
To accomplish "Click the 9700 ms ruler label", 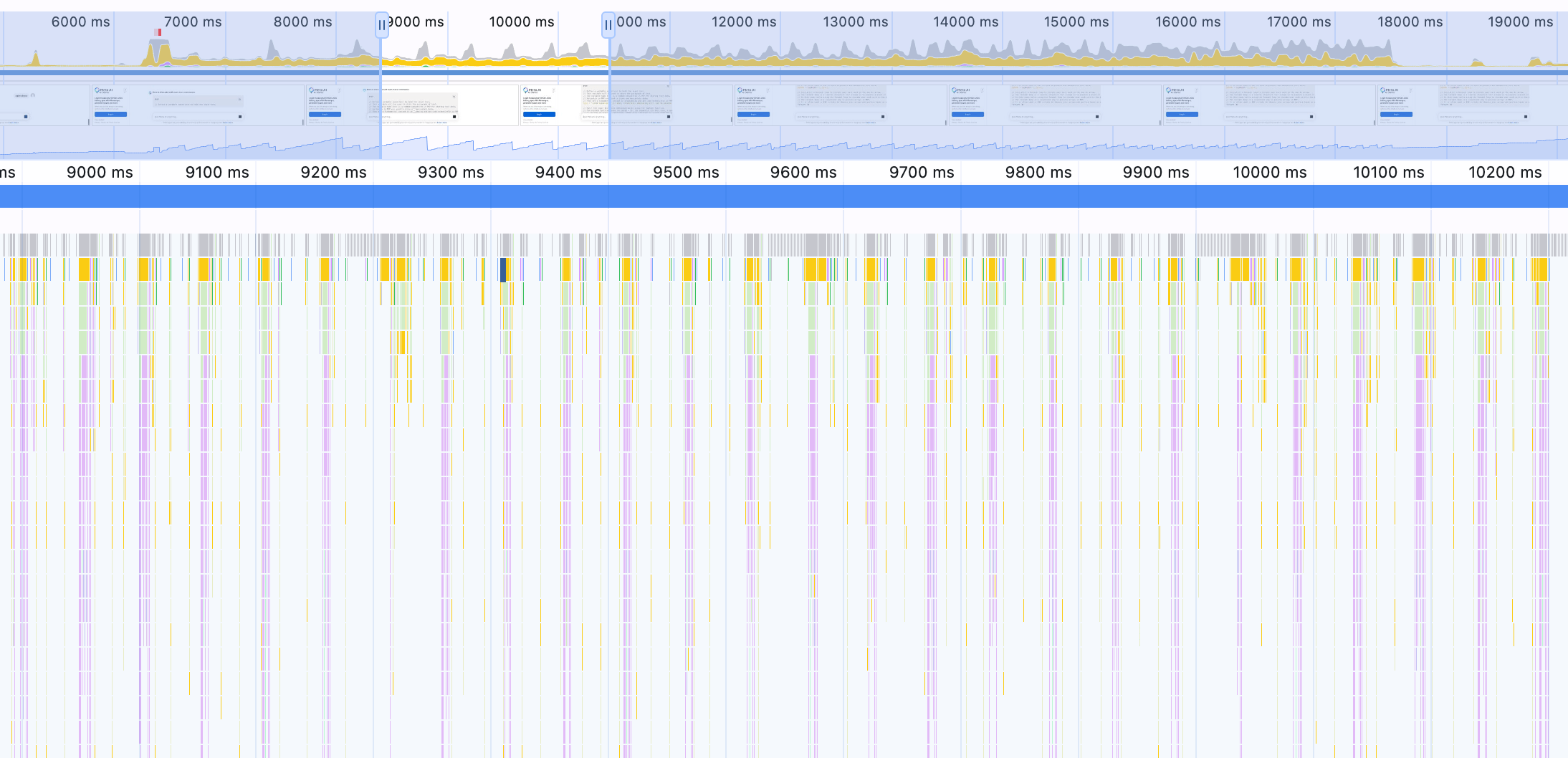I will pyautogui.click(x=922, y=173).
